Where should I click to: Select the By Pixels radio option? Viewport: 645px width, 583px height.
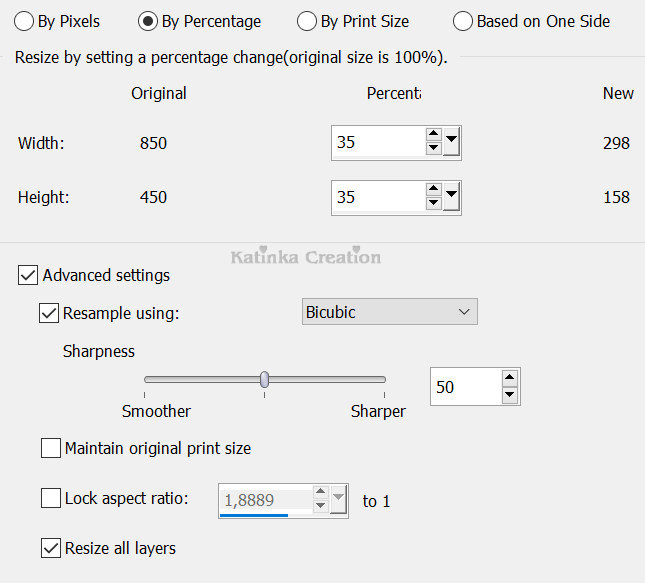click(25, 21)
